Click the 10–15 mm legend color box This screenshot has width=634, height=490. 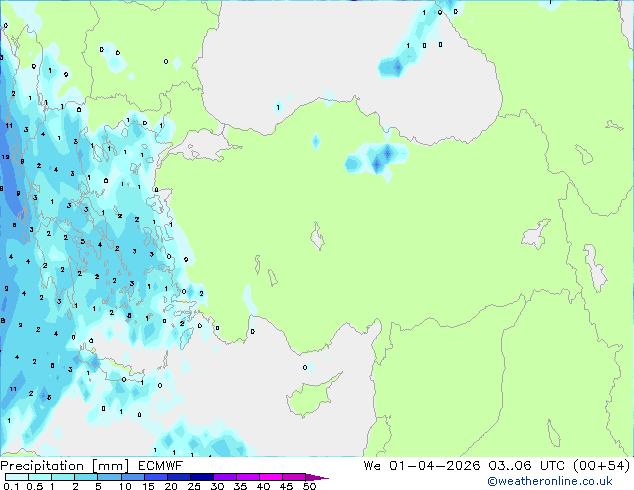pyautogui.click(x=132, y=477)
